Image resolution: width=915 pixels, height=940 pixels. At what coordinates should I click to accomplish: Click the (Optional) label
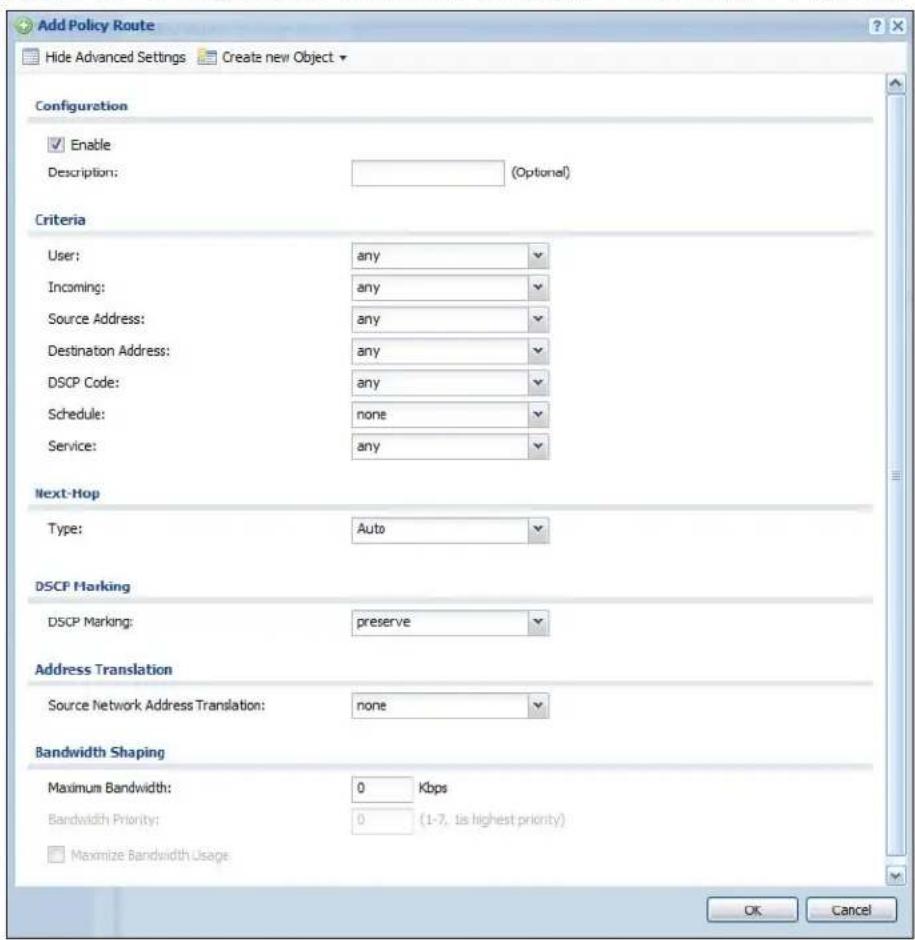click(x=540, y=173)
